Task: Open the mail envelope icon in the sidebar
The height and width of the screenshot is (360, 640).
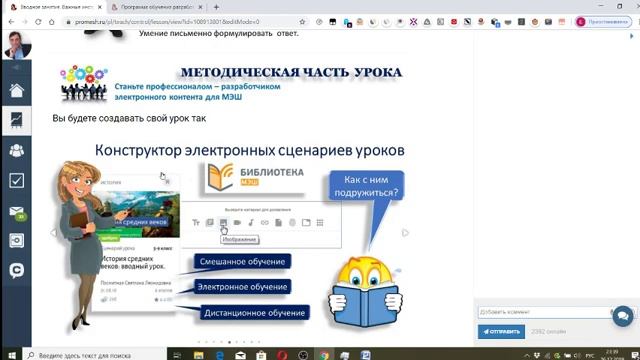Action: pyautogui.click(x=17, y=211)
